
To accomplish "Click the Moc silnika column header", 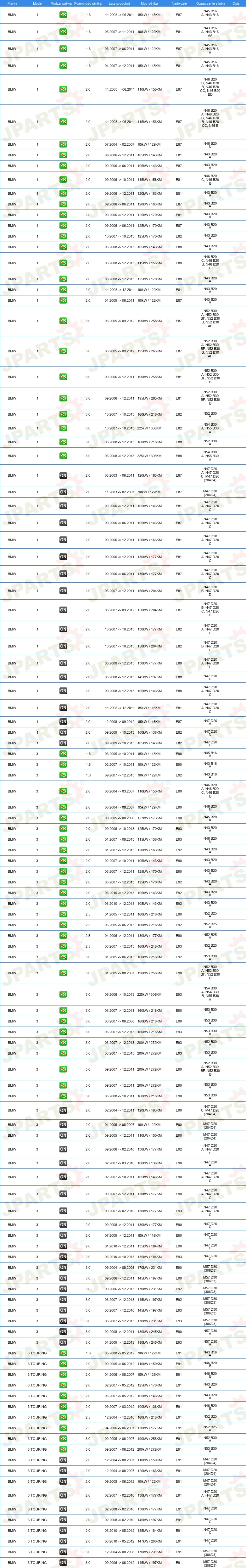I will 149,3.
